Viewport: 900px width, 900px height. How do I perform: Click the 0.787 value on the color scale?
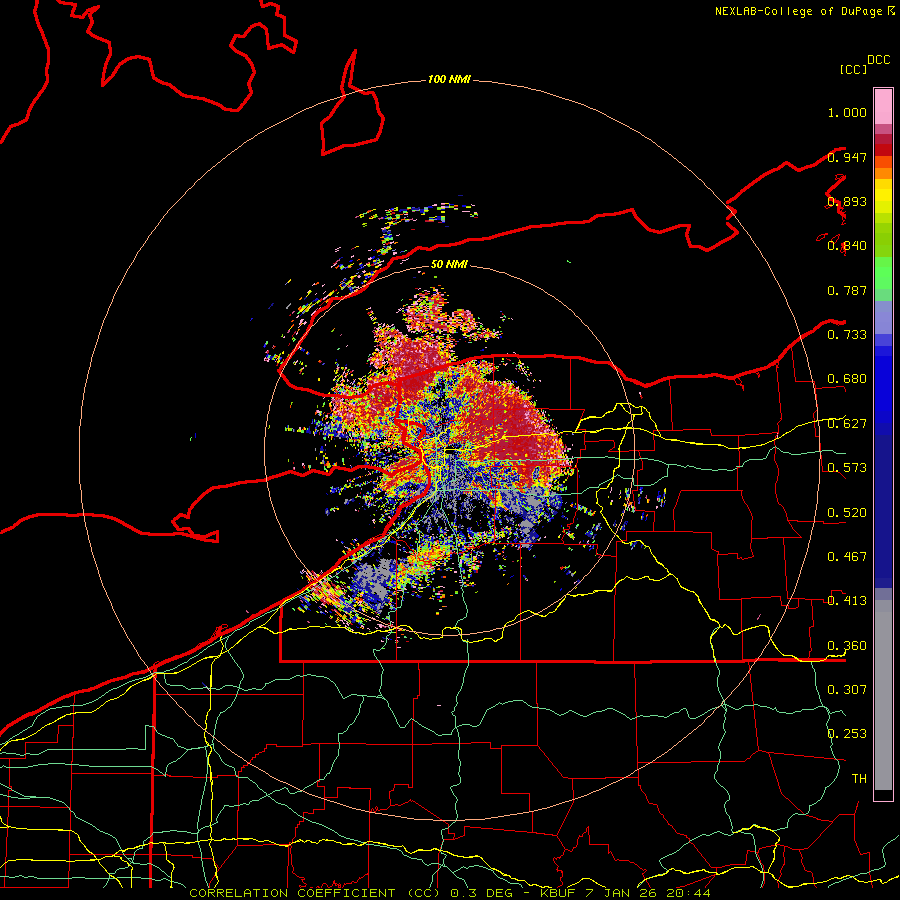847,290
